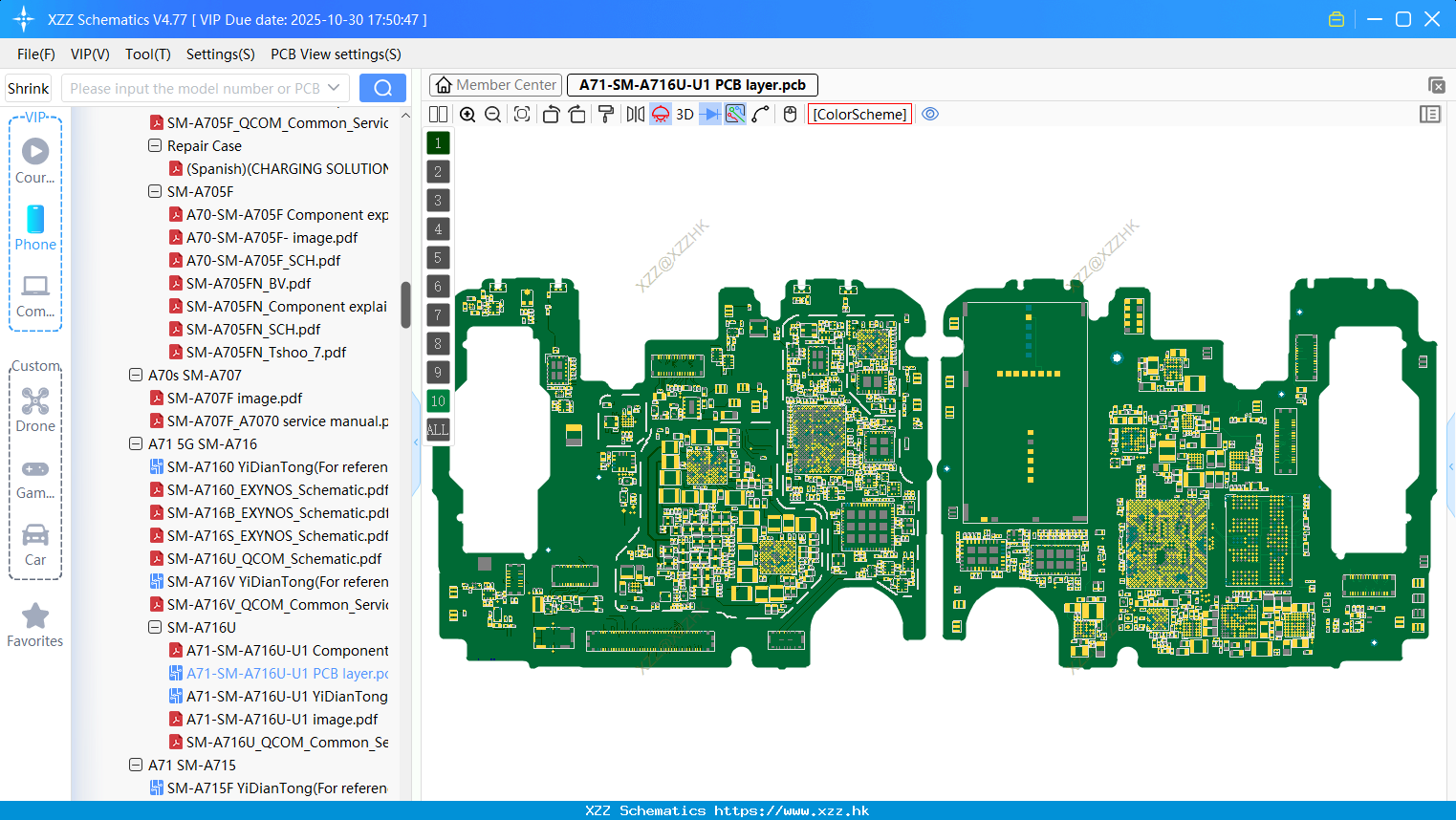Show PCB layer 2

pos(438,172)
